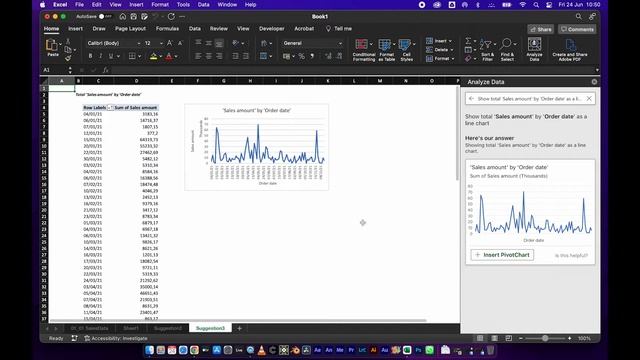Open Cell Styles gallery

[406, 50]
